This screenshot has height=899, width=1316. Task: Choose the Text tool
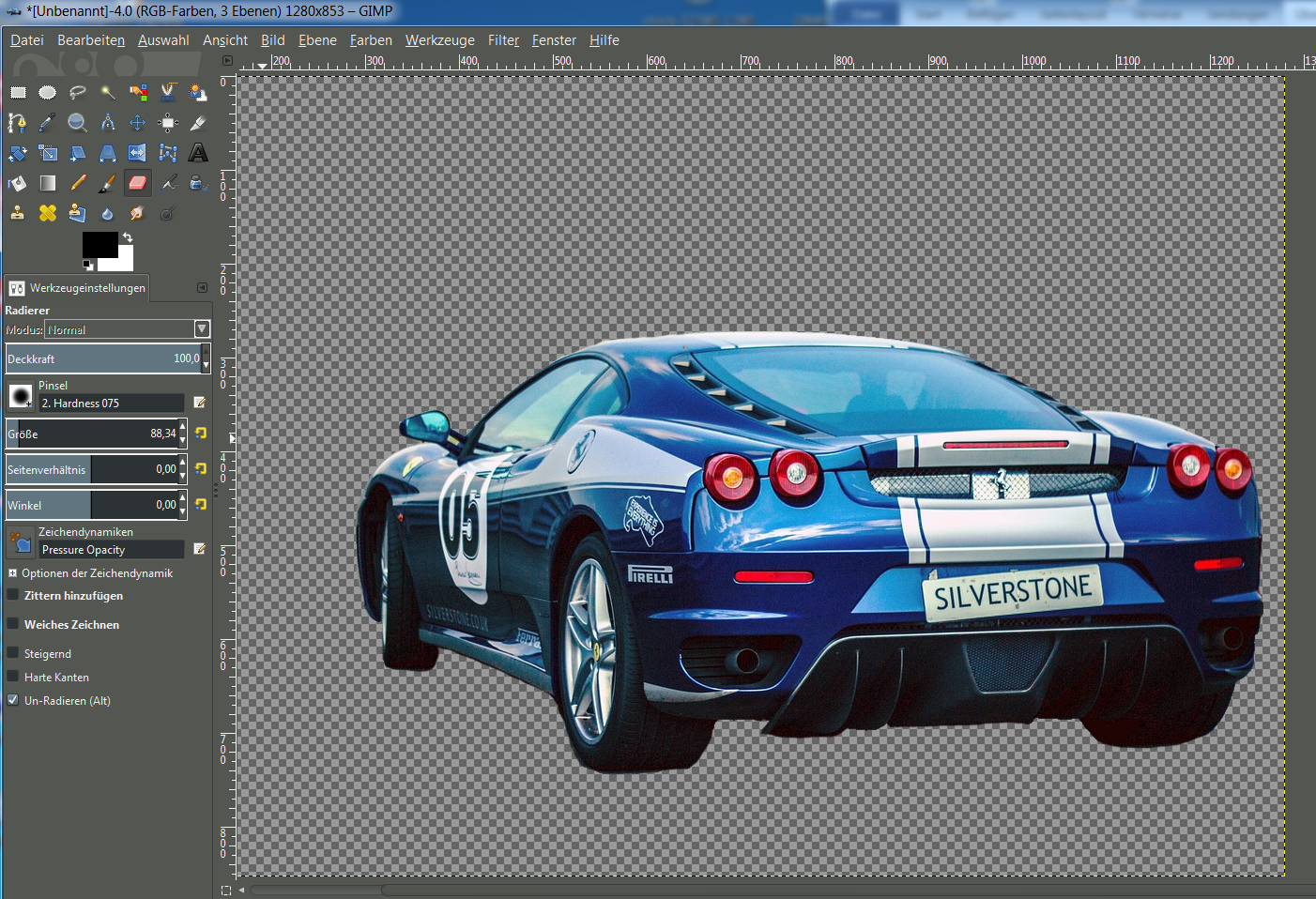198,153
